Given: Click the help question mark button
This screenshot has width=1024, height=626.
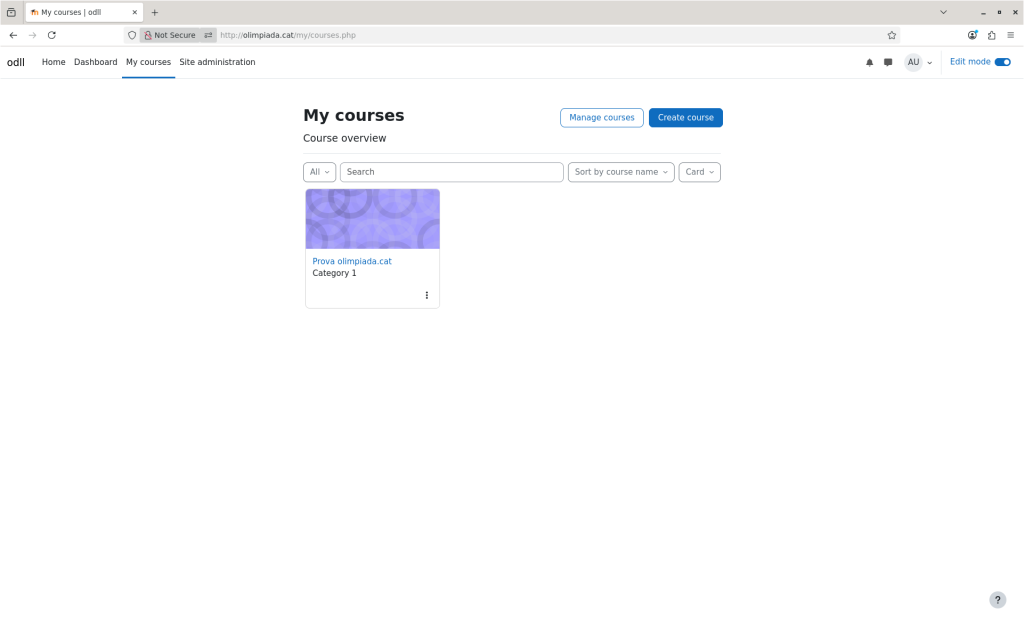Looking at the screenshot, I should click(997, 600).
